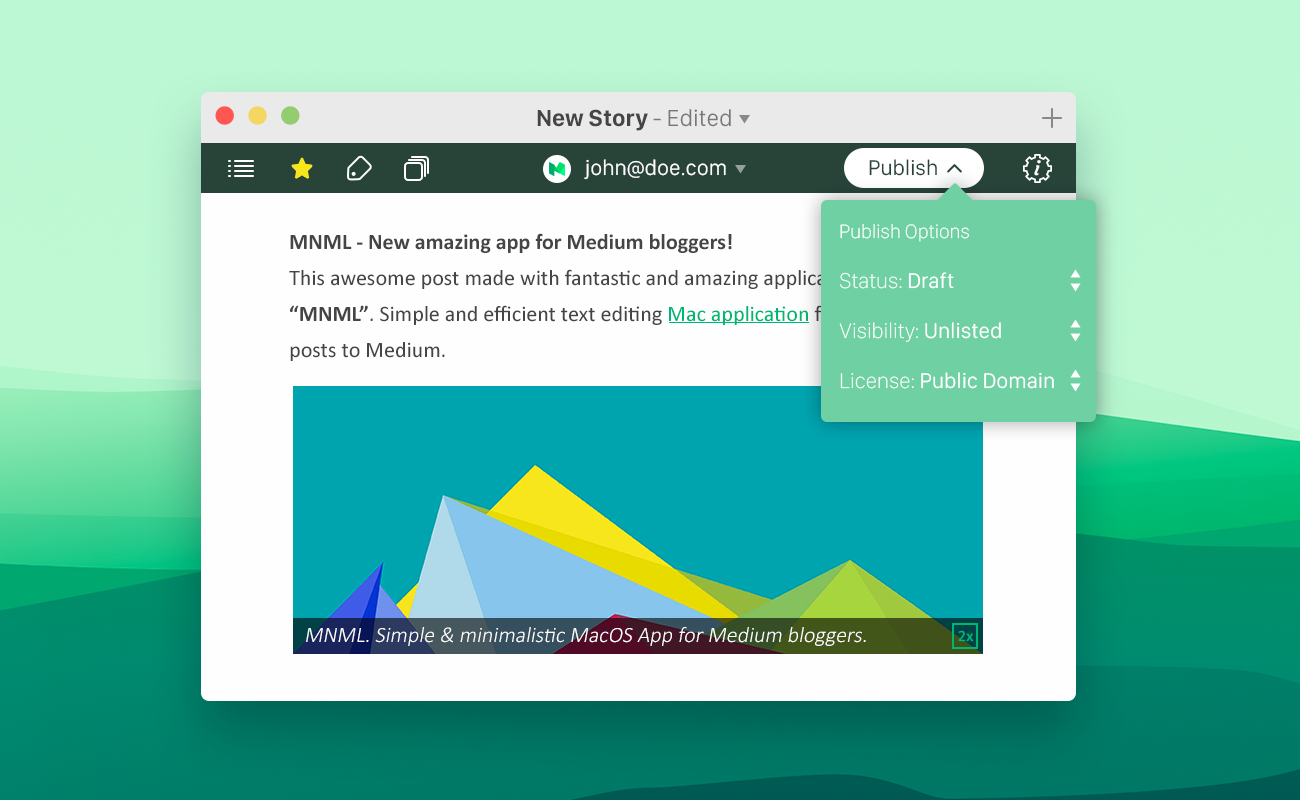Click the 'Publish Options' header text
This screenshot has height=800, width=1300.
coord(904,232)
